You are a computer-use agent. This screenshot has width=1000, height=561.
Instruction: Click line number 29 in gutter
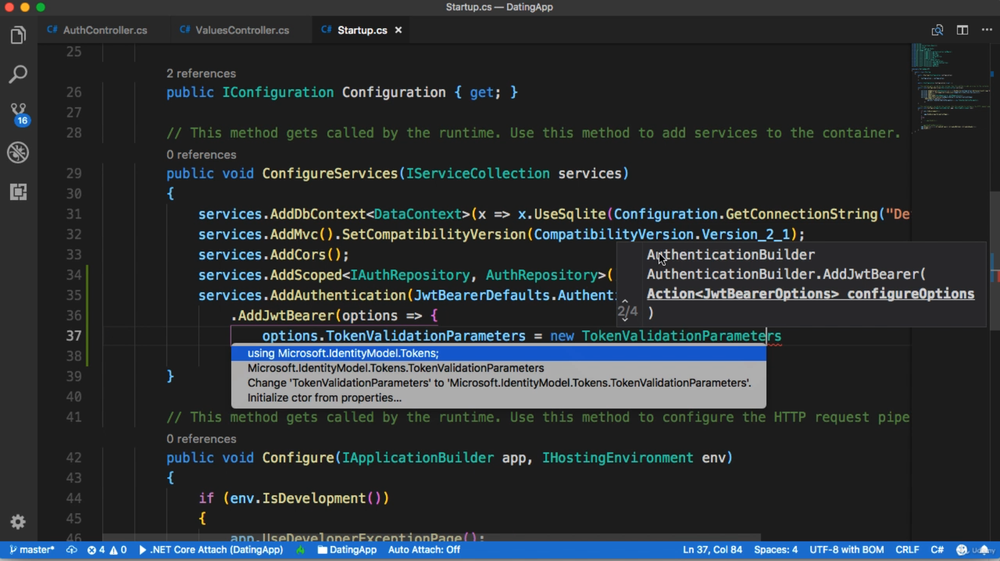[x=74, y=173]
